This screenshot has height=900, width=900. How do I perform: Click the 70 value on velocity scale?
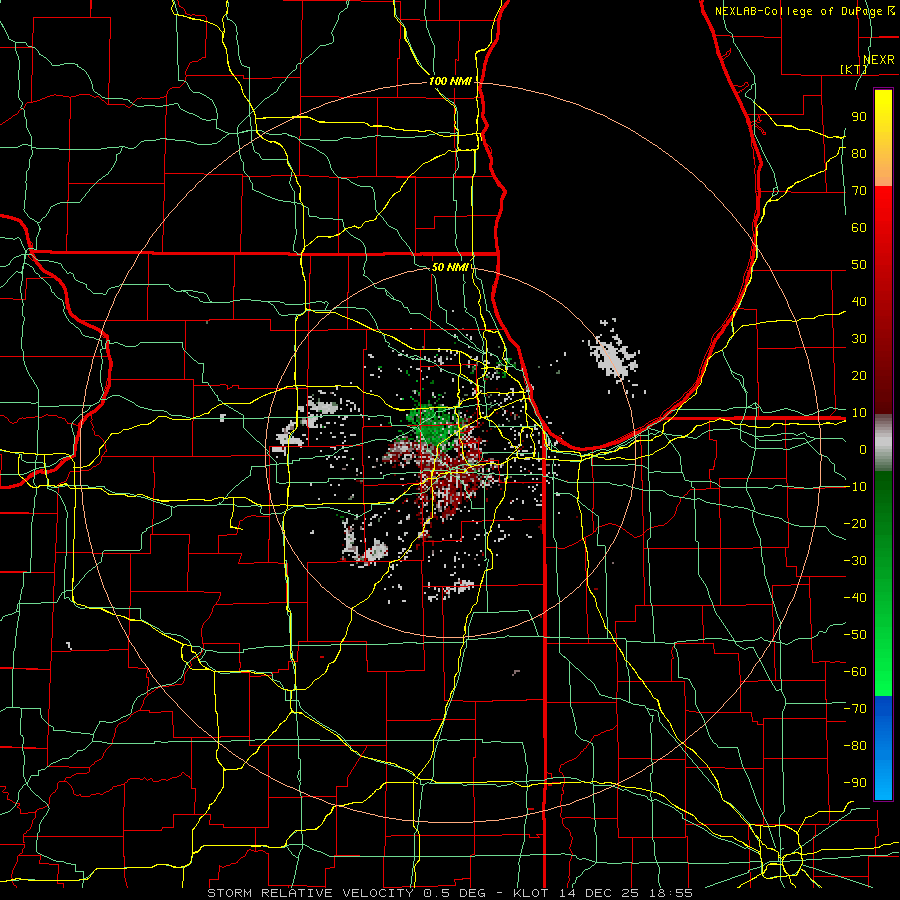[859, 191]
